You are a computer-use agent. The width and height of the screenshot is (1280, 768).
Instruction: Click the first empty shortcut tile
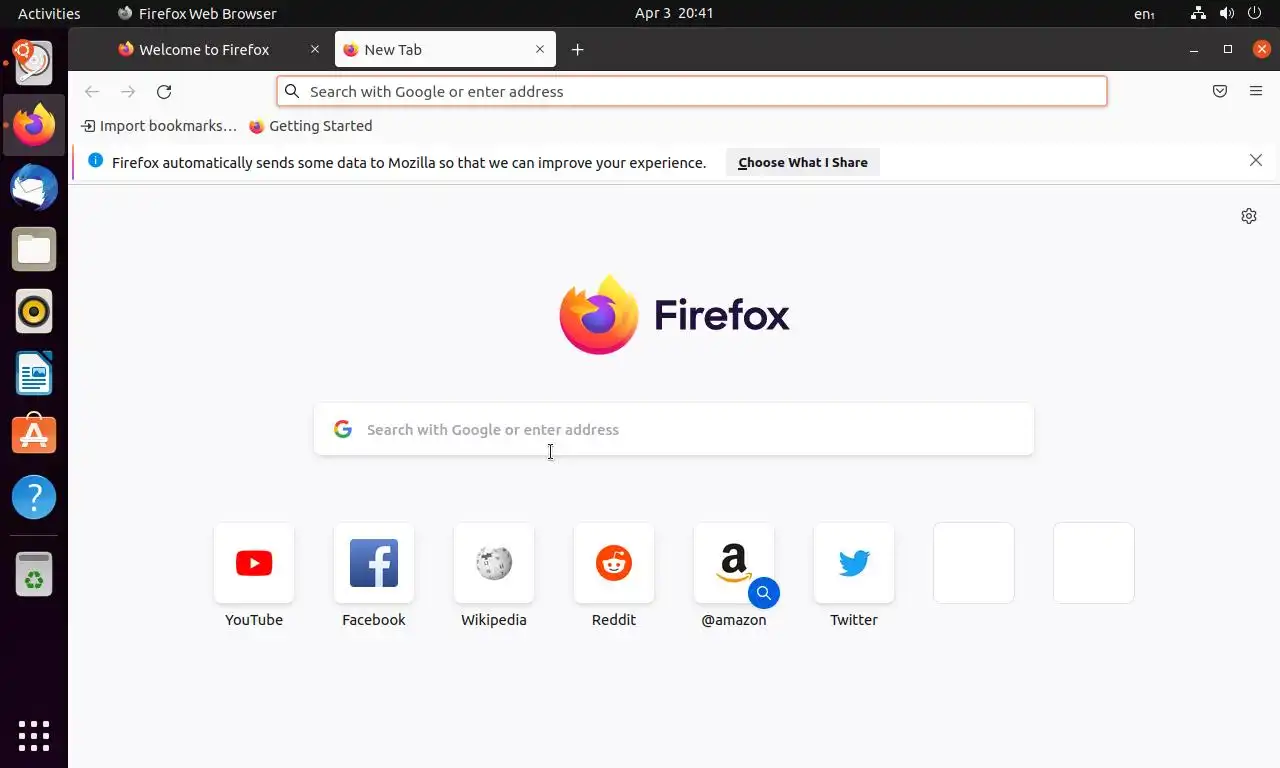coord(974,563)
